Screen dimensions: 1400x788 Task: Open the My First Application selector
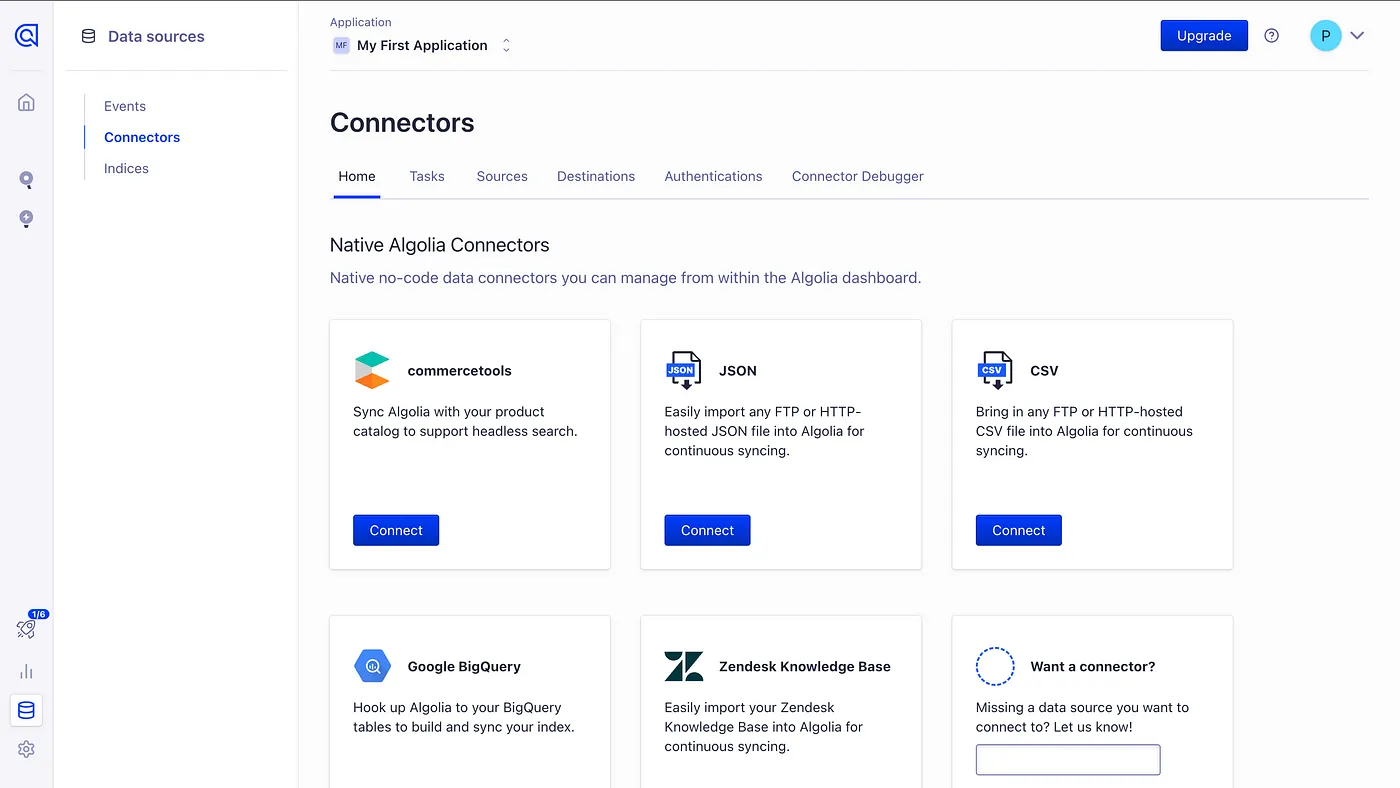click(422, 45)
